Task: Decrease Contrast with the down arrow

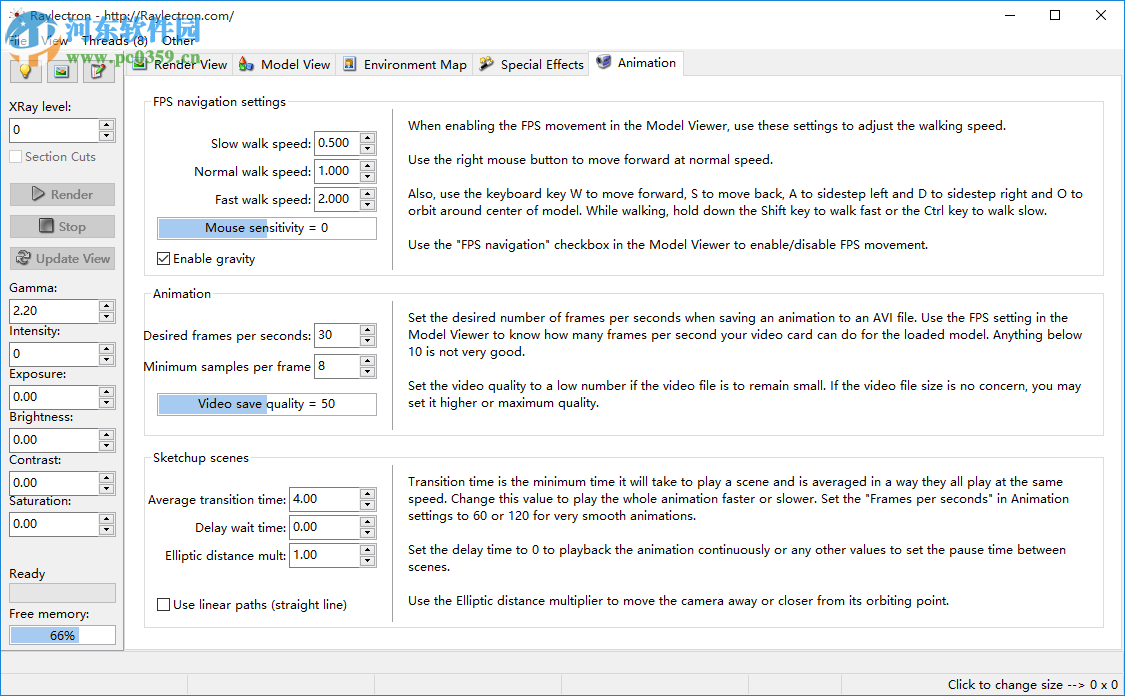Action: [107, 489]
